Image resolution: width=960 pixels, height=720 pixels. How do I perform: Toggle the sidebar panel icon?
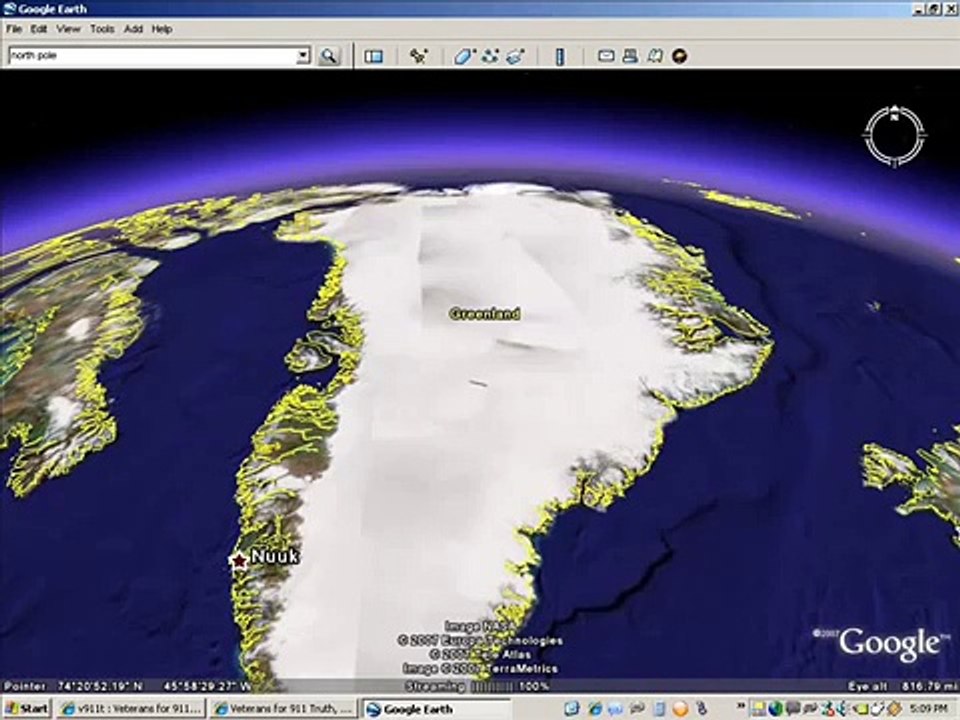point(373,56)
